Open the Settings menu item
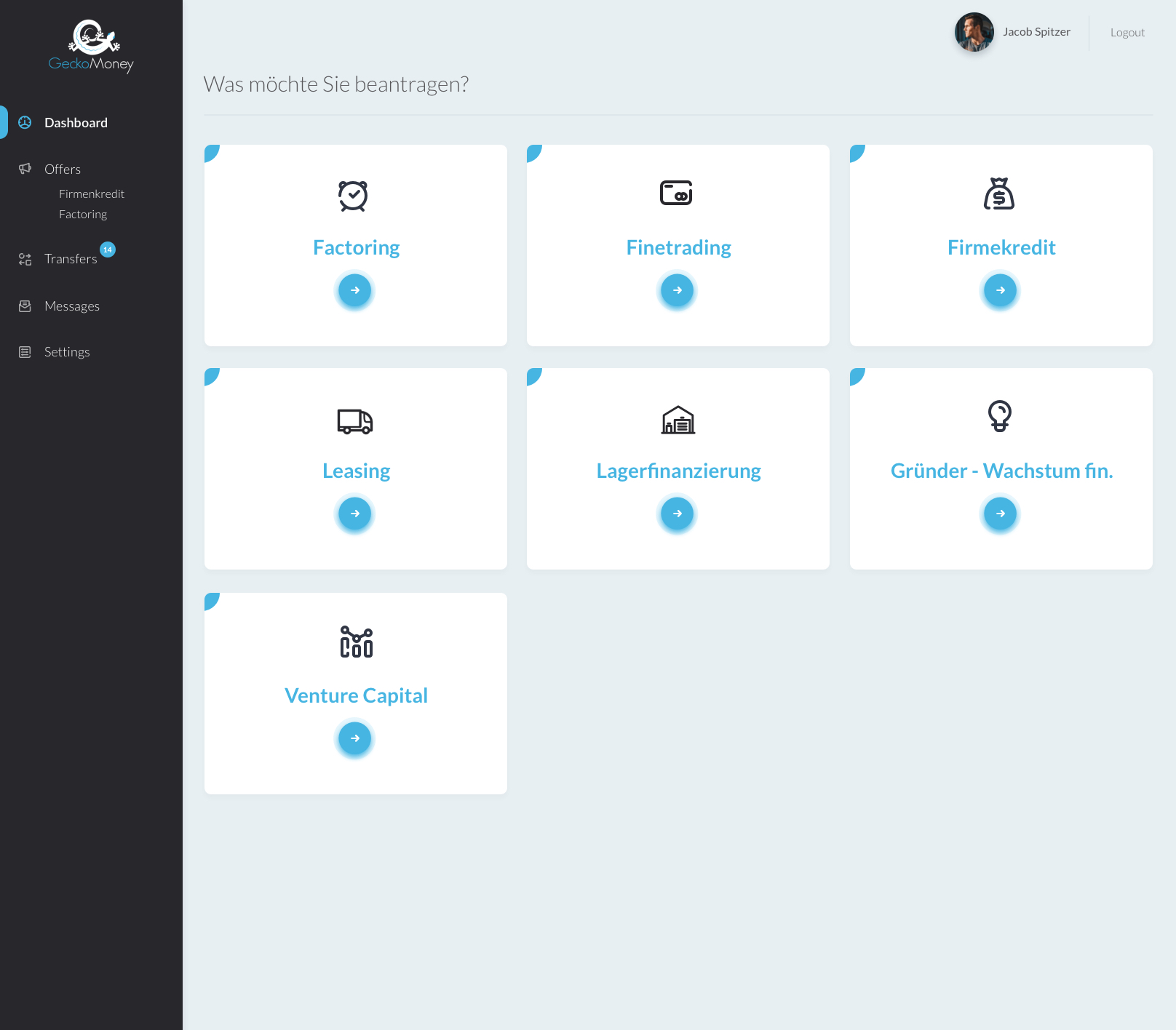Image resolution: width=1176 pixels, height=1030 pixels. (67, 352)
